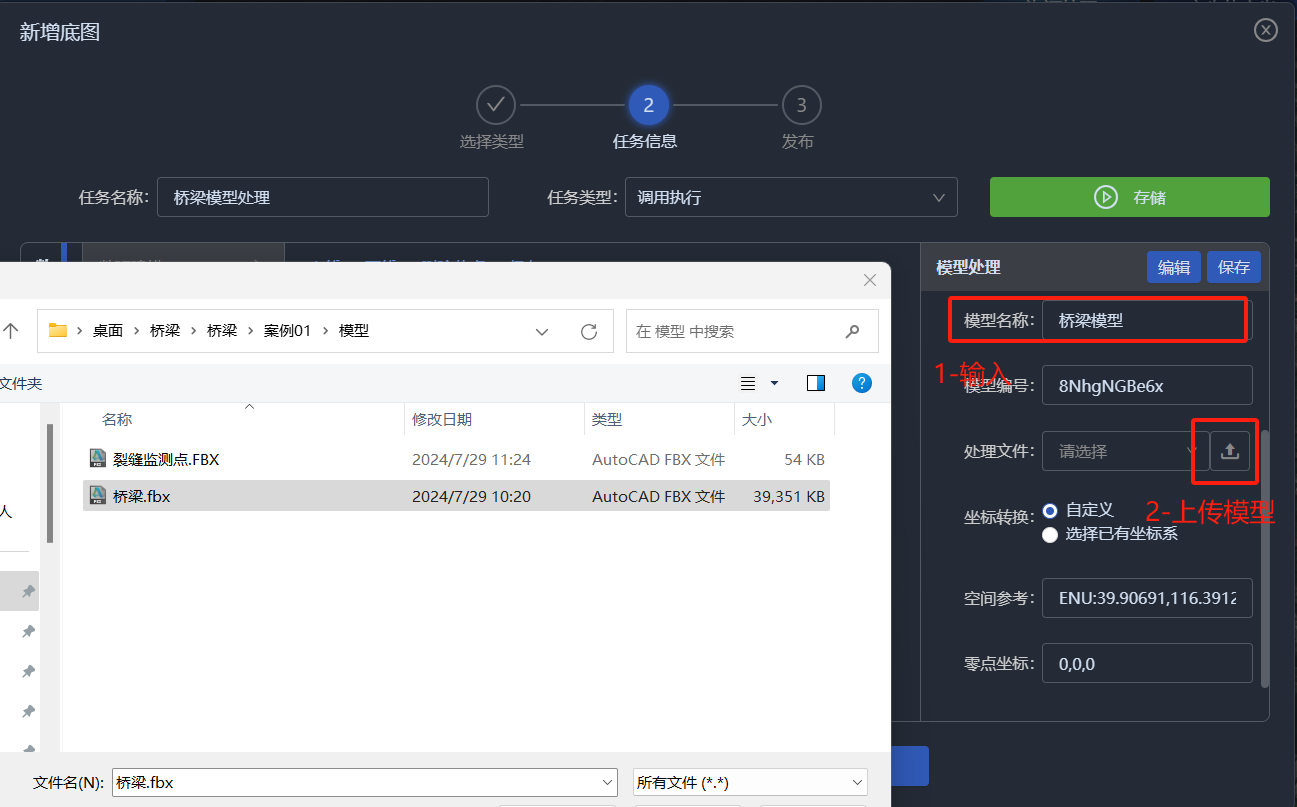Expand the address bar path history chevron
The height and width of the screenshot is (807, 1297).
pos(542,331)
